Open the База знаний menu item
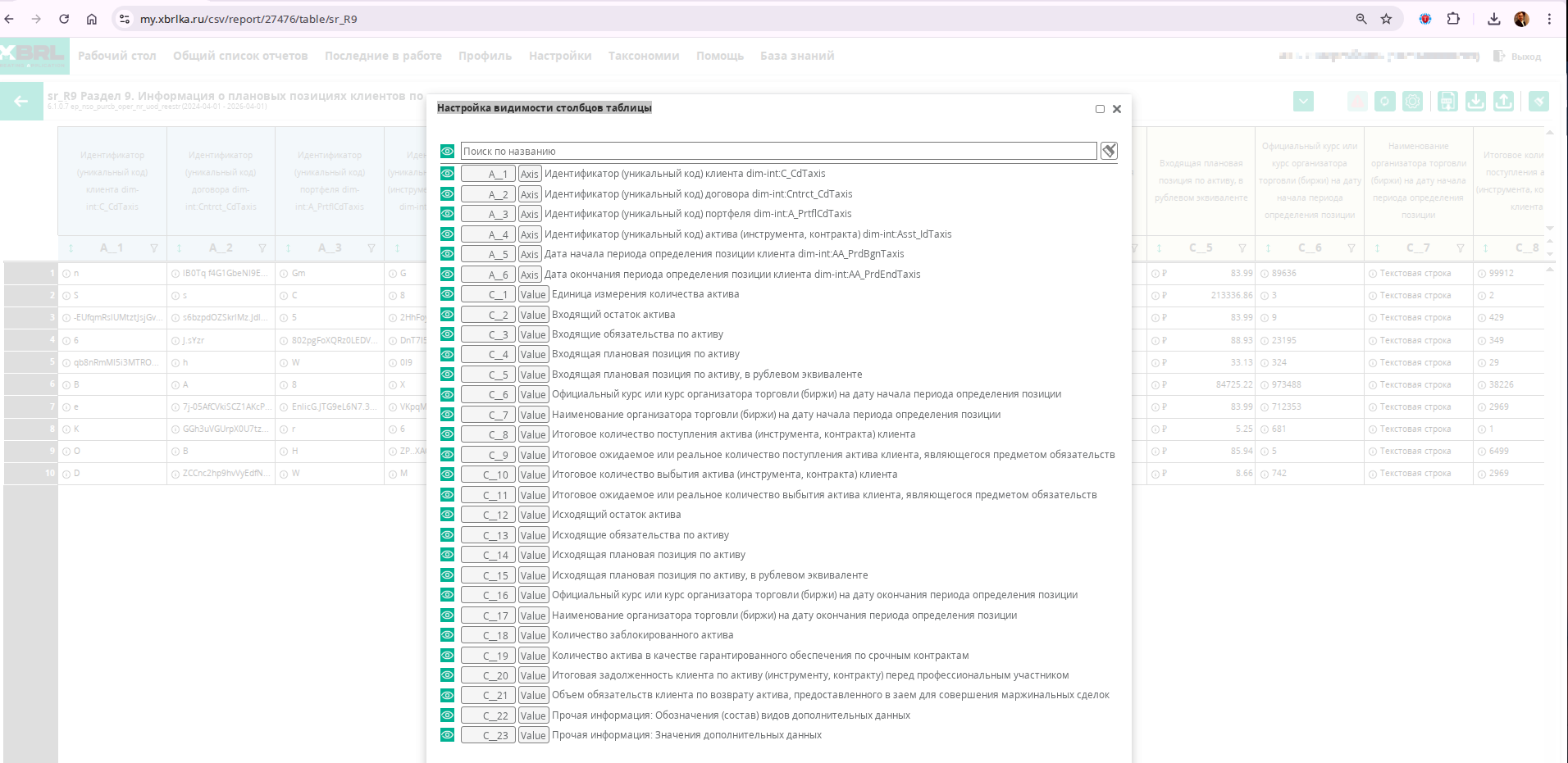The width and height of the screenshot is (1568, 763). pyautogui.click(x=796, y=56)
